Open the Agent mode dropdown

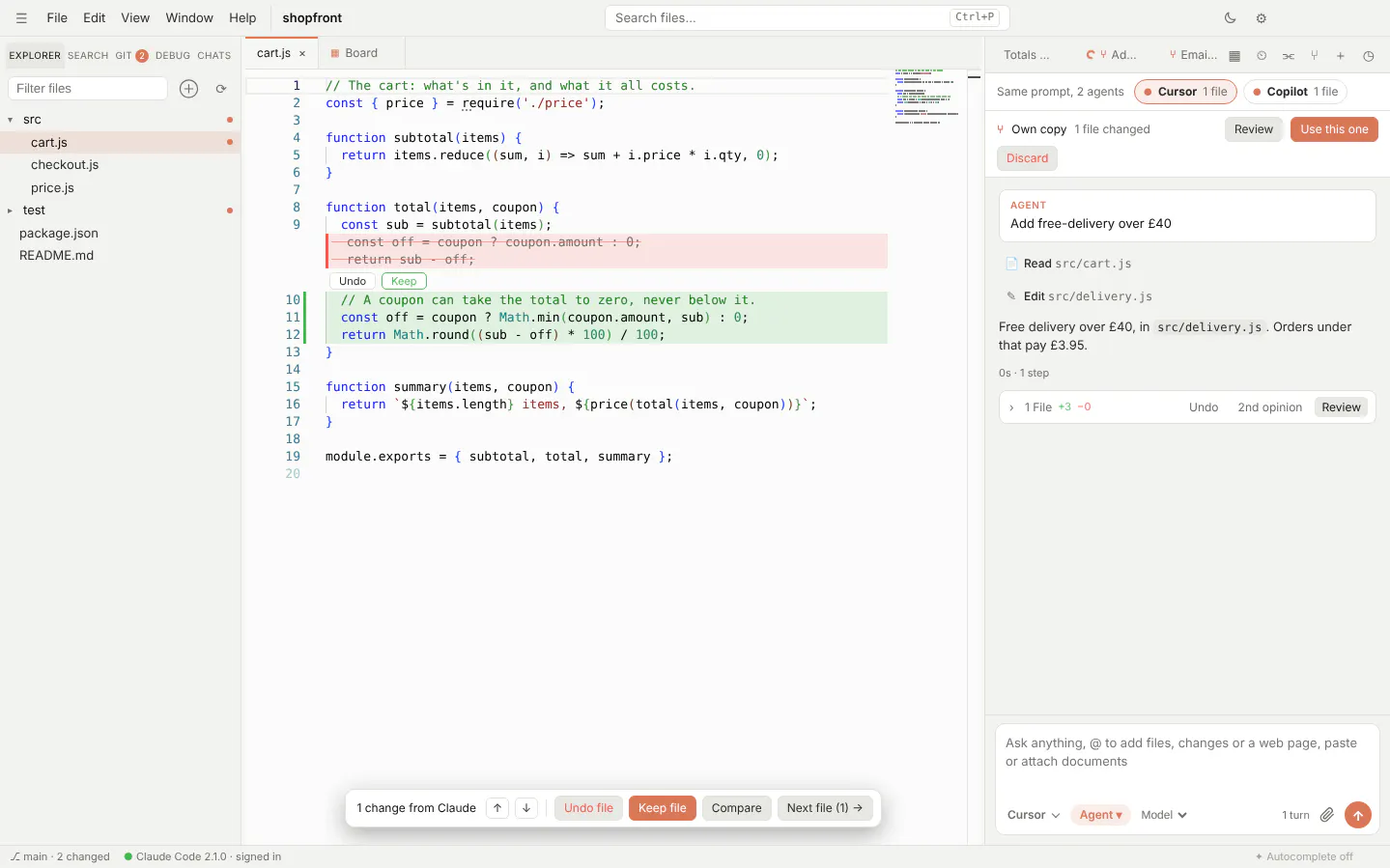1100,815
